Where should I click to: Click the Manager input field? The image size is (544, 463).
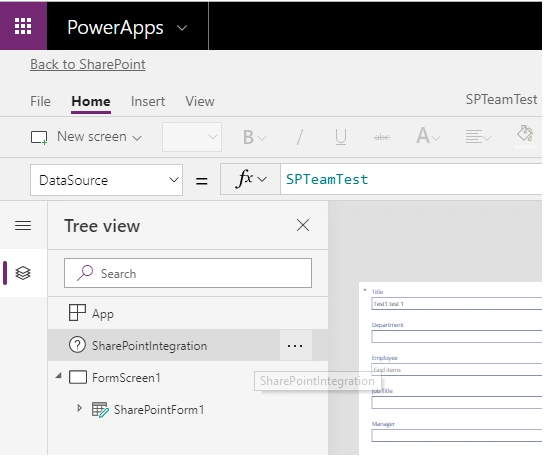click(x=456, y=436)
